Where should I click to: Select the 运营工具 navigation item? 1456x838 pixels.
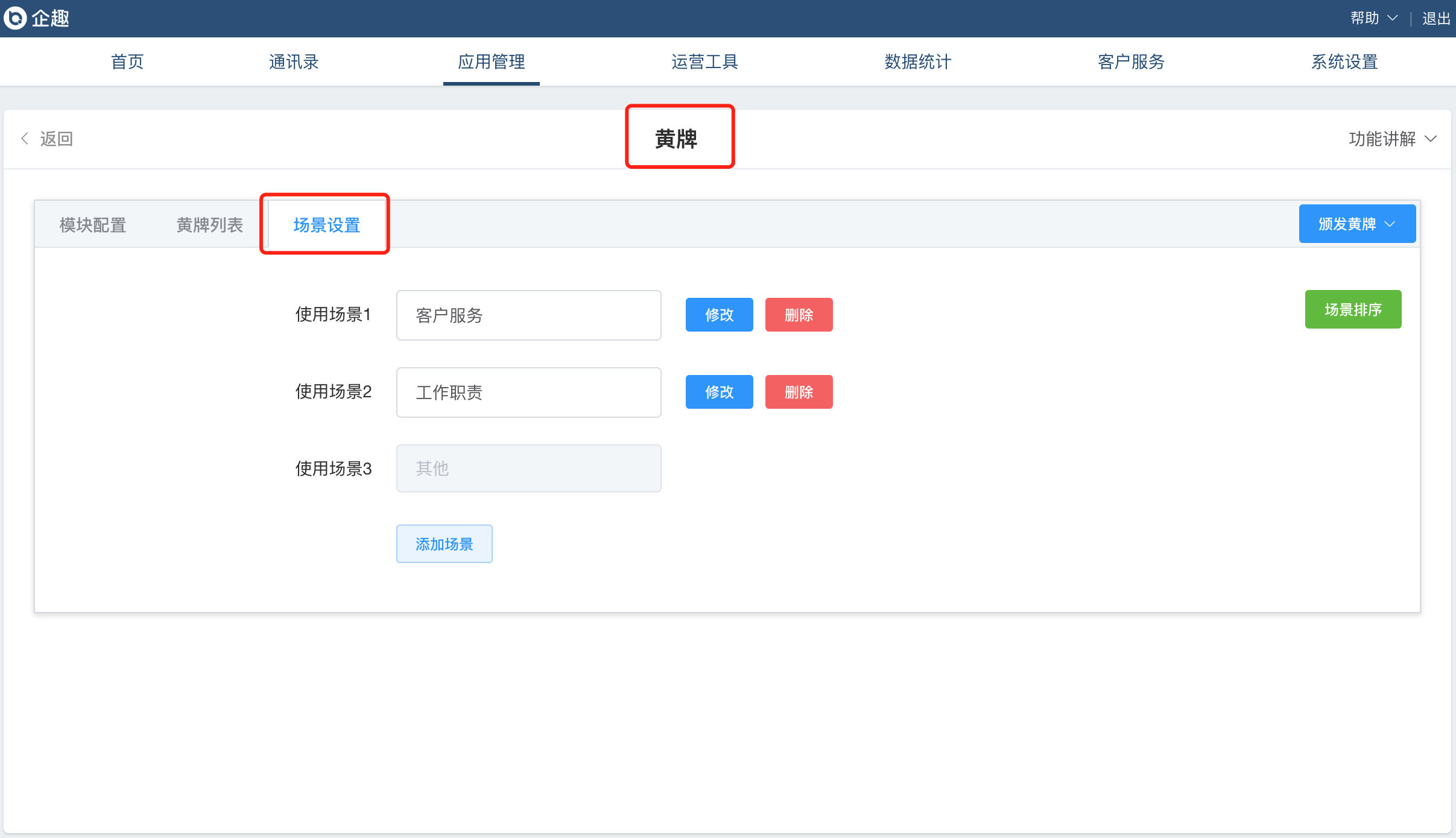point(704,61)
